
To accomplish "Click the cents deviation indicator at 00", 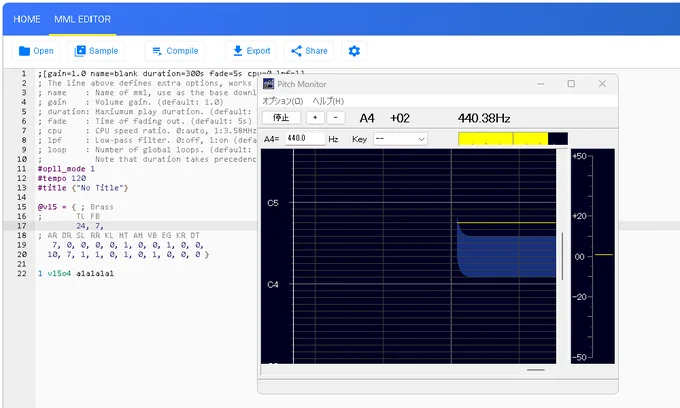I will pyautogui.click(x=603, y=255).
